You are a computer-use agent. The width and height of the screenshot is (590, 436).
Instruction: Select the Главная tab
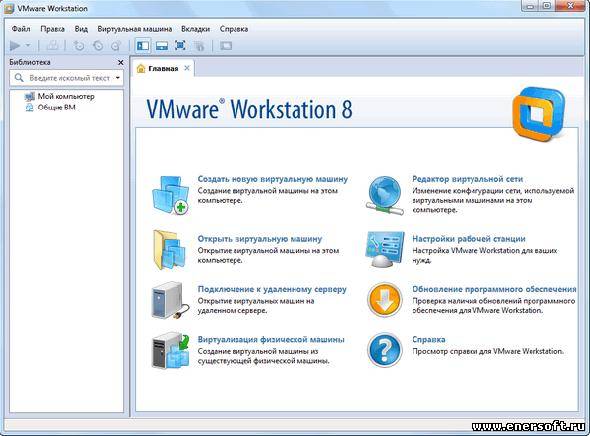tap(163, 68)
